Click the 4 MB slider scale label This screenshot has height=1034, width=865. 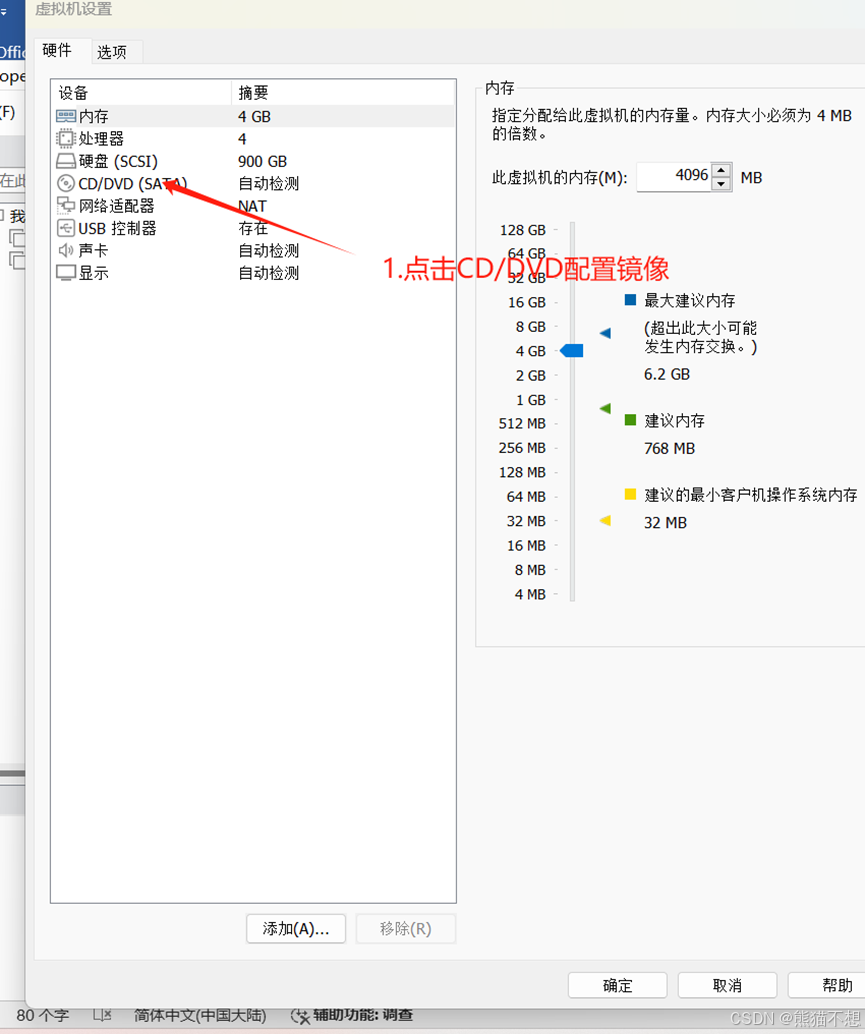[x=530, y=595]
